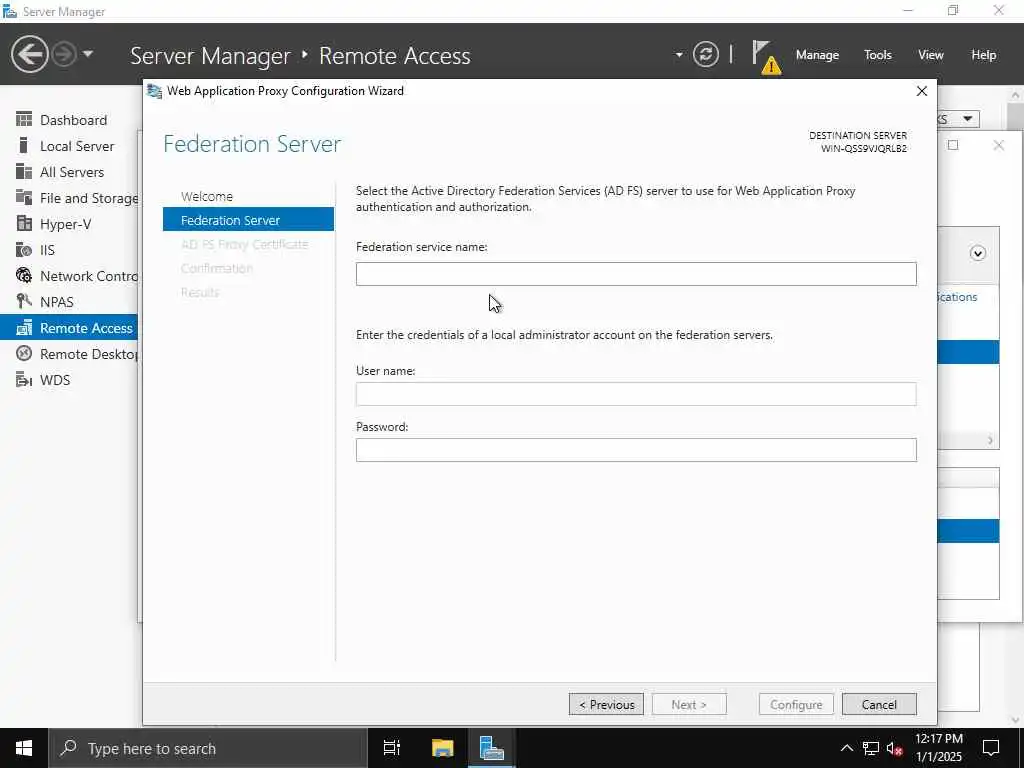Click the User name input field
The width and height of the screenshot is (1024, 768).
tap(635, 394)
